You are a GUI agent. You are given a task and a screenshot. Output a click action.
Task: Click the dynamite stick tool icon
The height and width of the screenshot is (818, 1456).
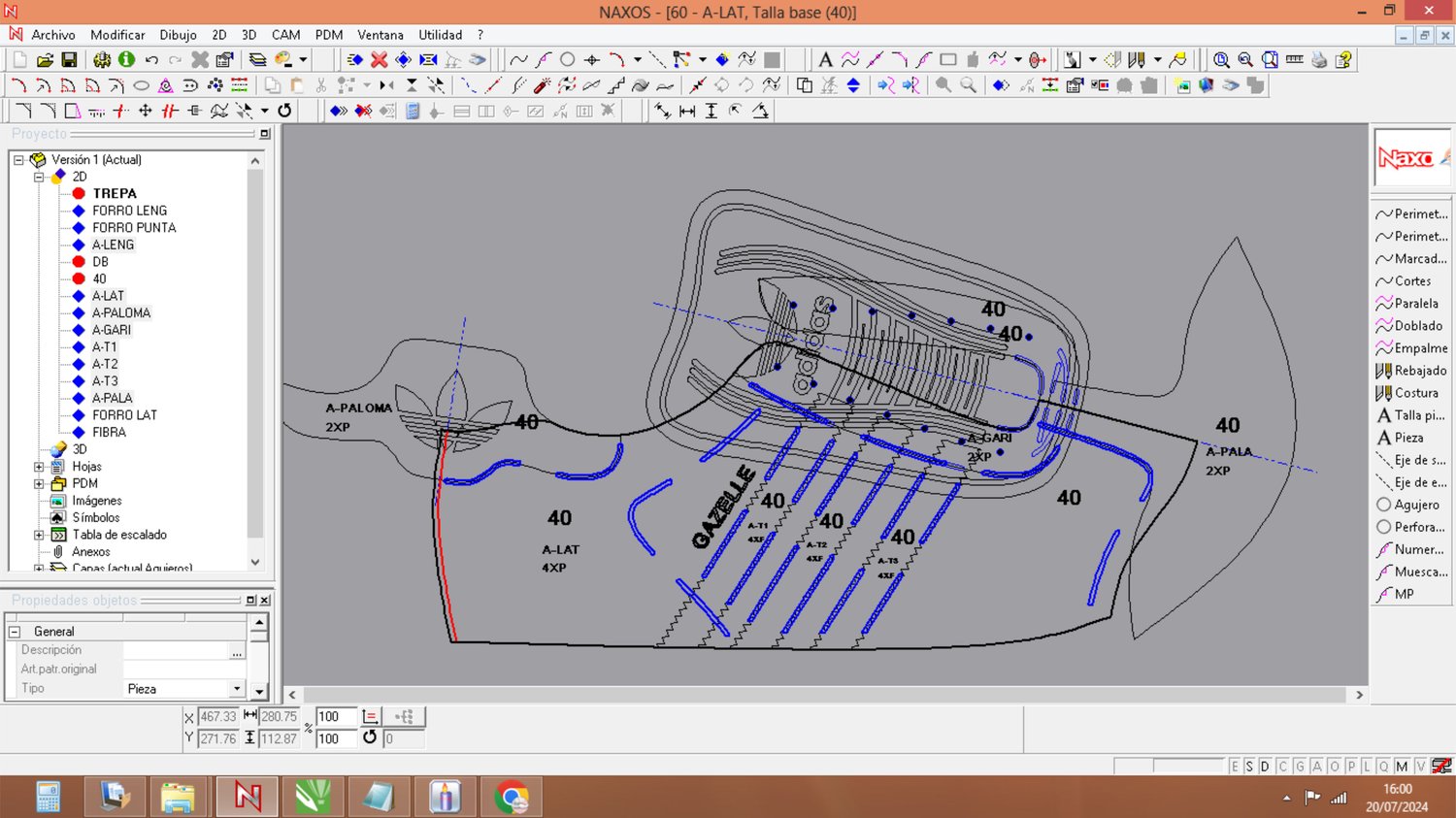click(543, 85)
